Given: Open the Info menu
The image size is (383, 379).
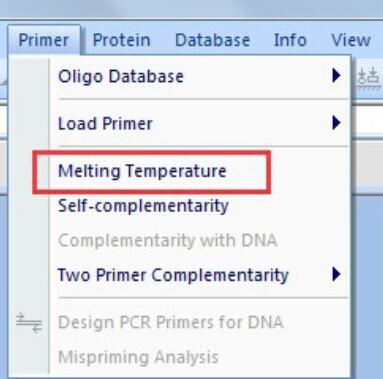Looking at the screenshot, I should point(290,40).
